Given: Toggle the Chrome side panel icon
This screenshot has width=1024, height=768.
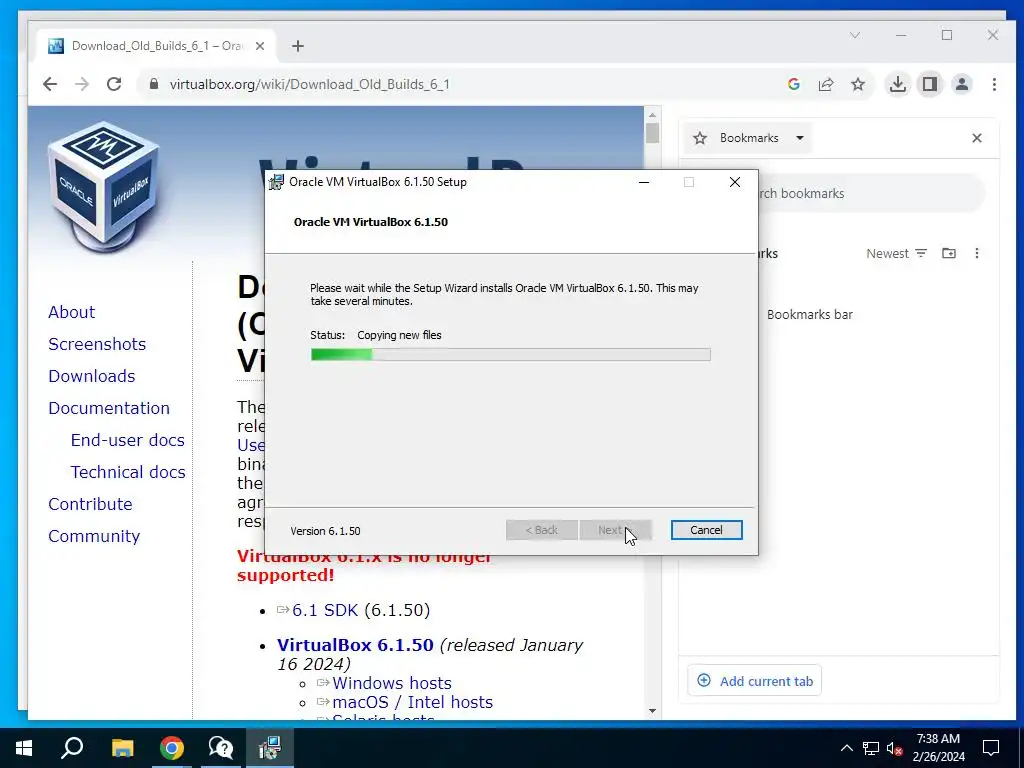Looking at the screenshot, I should 930,84.
